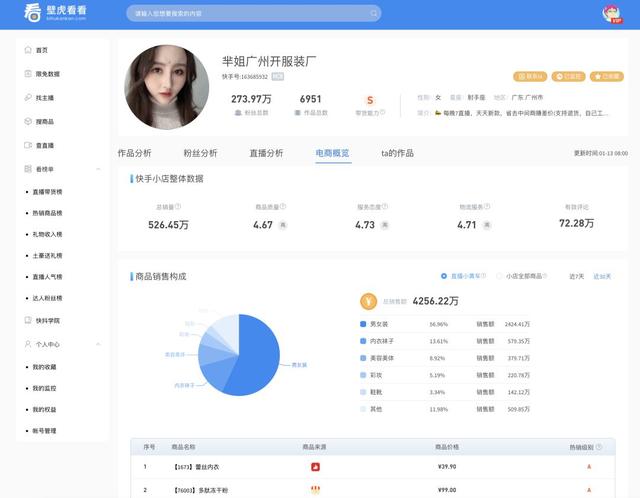Screen dimensions: 640x498
Task: Switch the sales range to 近30天
Action: (x=602, y=276)
